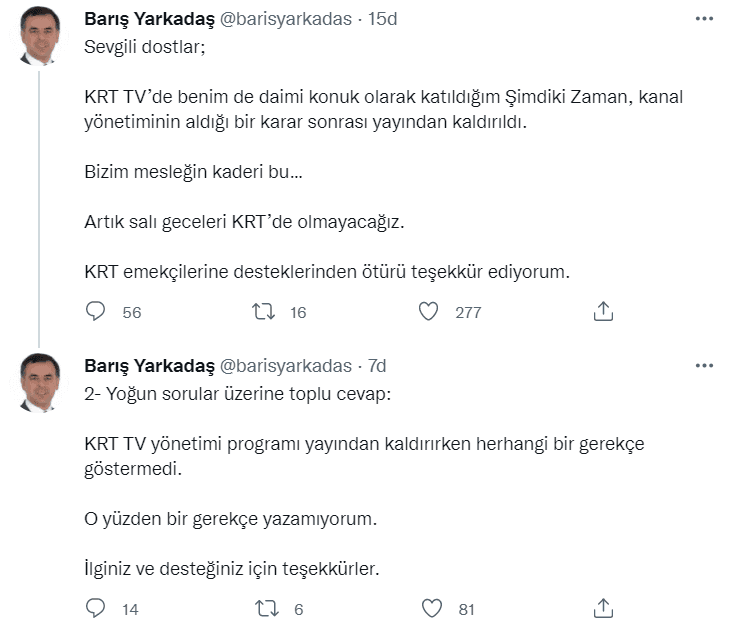
Task: Open more options for the first tweet
Action: (704, 20)
